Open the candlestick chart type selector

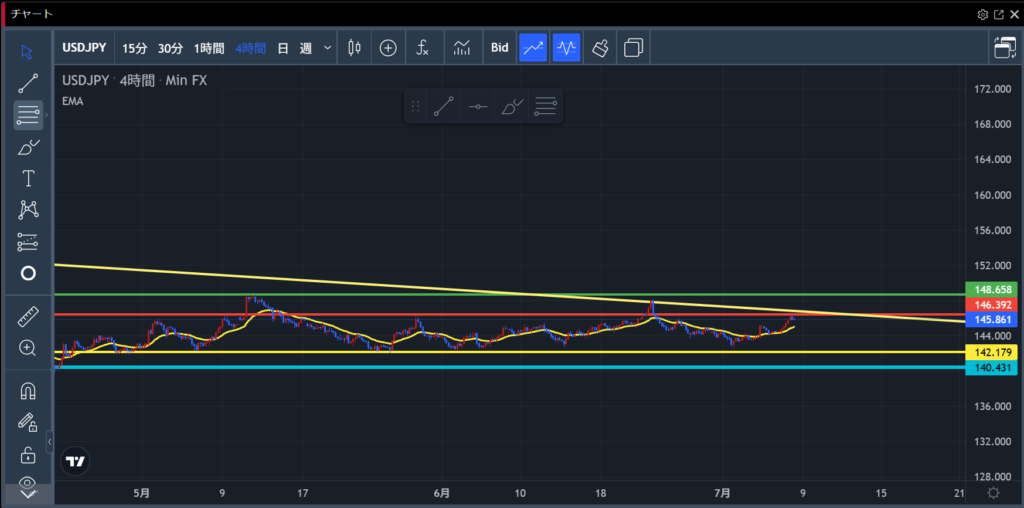(354, 48)
